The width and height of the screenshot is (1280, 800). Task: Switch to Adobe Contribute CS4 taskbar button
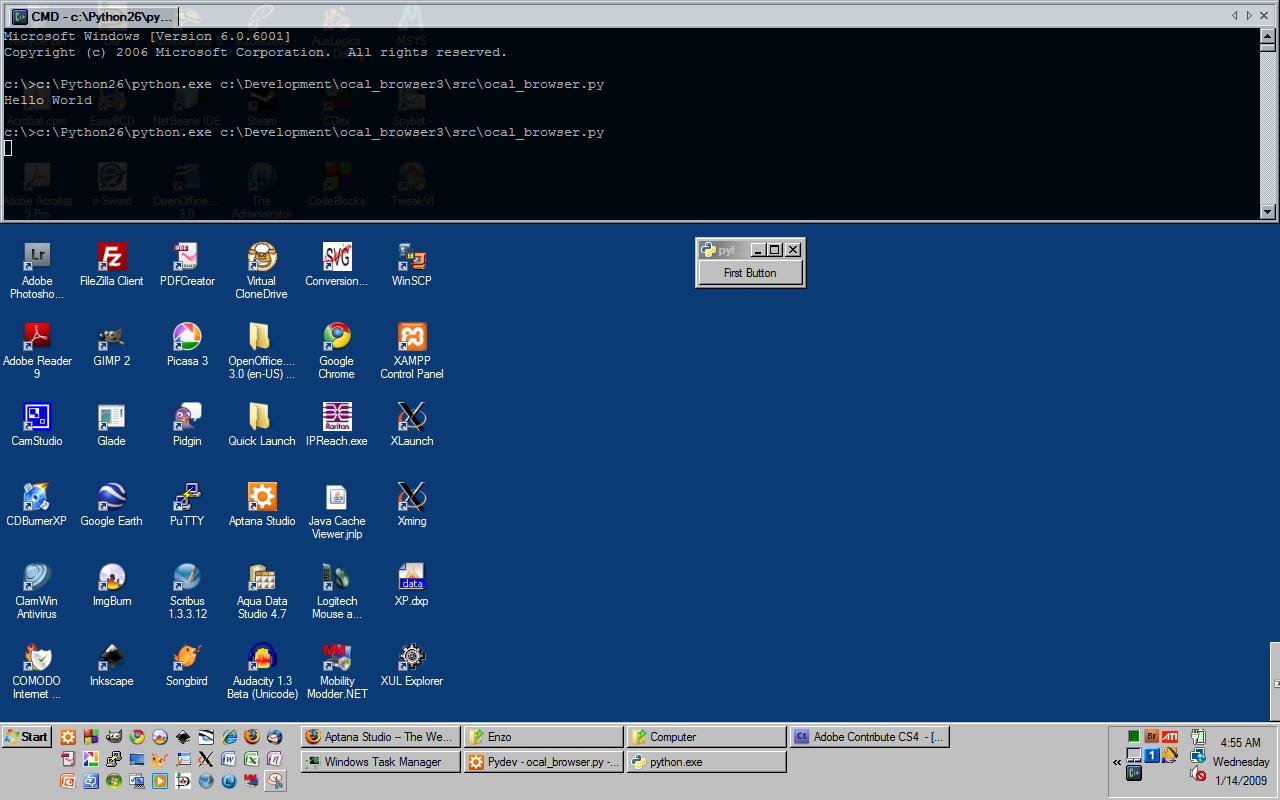click(870, 737)
